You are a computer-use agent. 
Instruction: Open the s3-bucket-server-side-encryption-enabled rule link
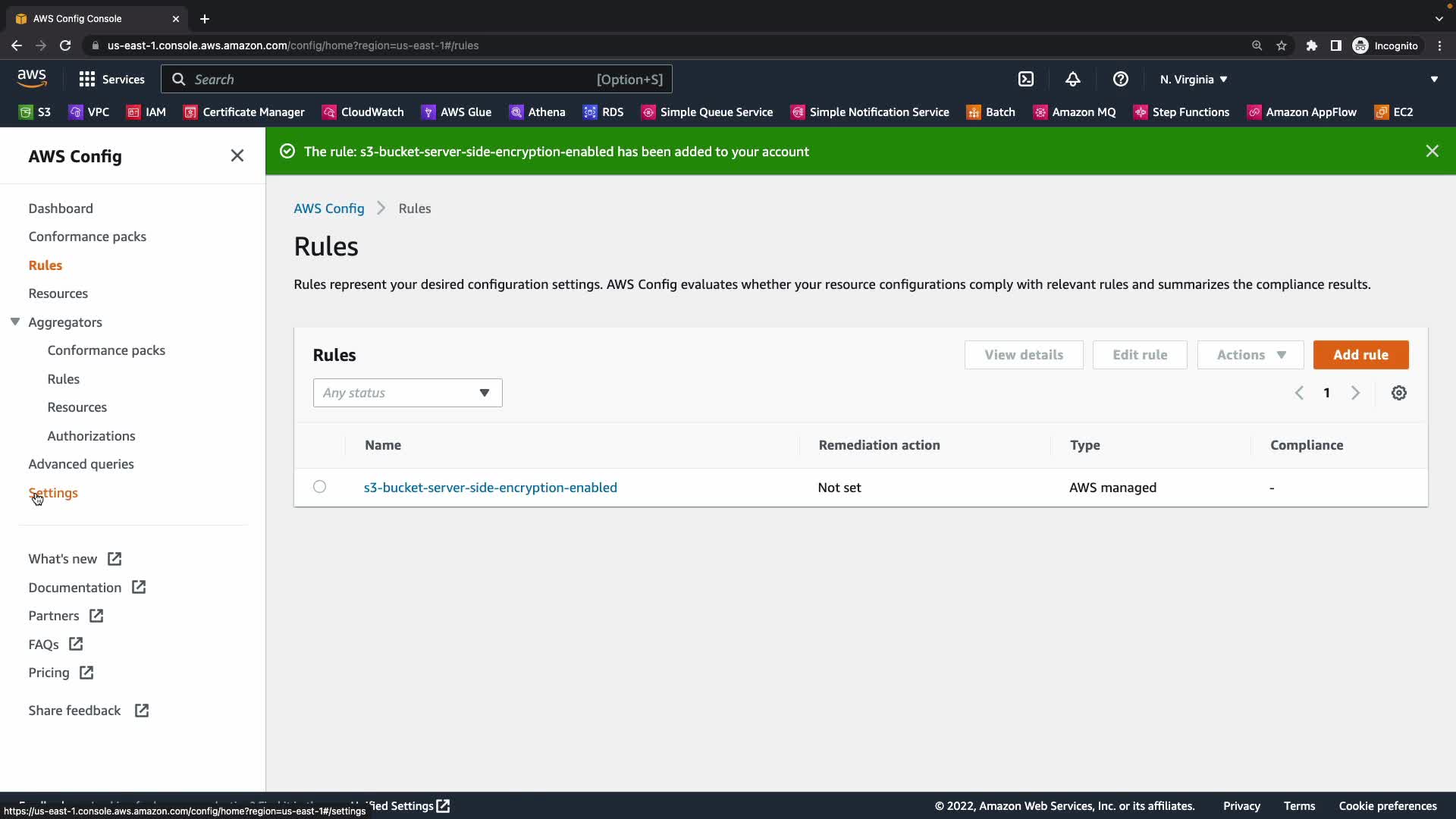tap(490, 488)
